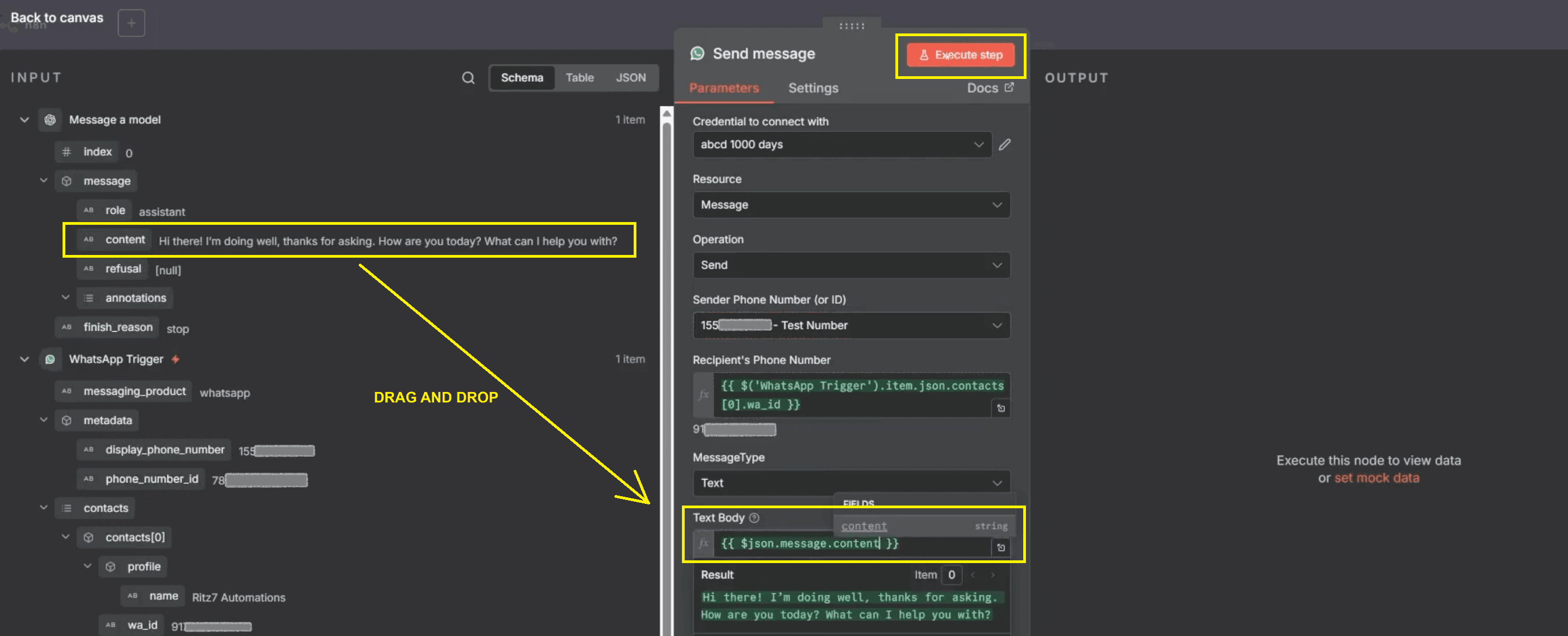The image size is (1568, 636).
Task: Click the plus button next to Back to canvas
Action: coord(131,23)
